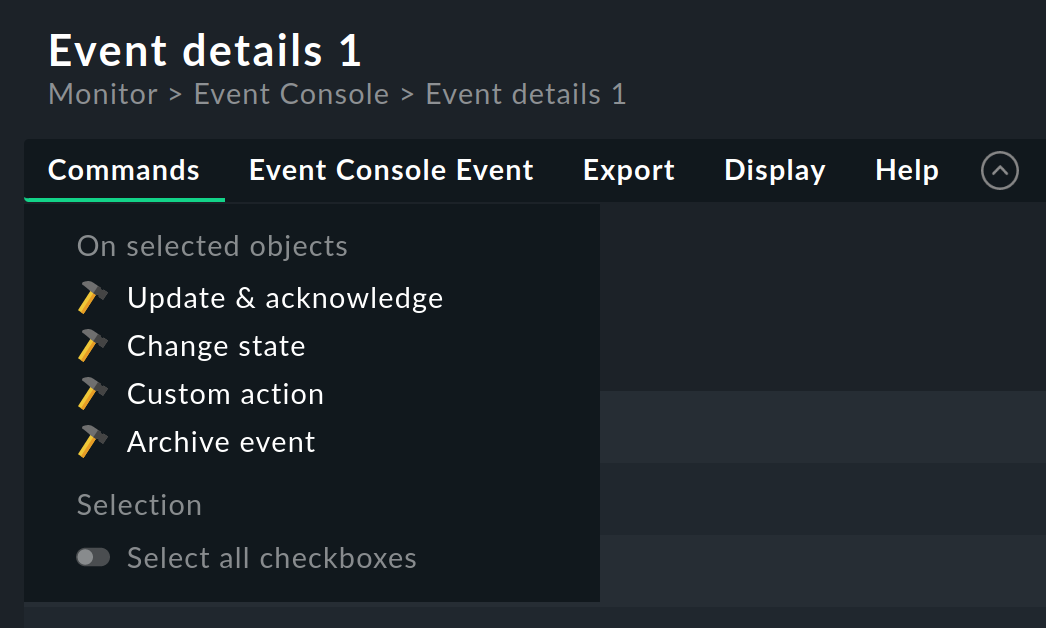Screen dimensions: 1046x628
Task: Close the open Commands menu
Action: coord(124,171)
